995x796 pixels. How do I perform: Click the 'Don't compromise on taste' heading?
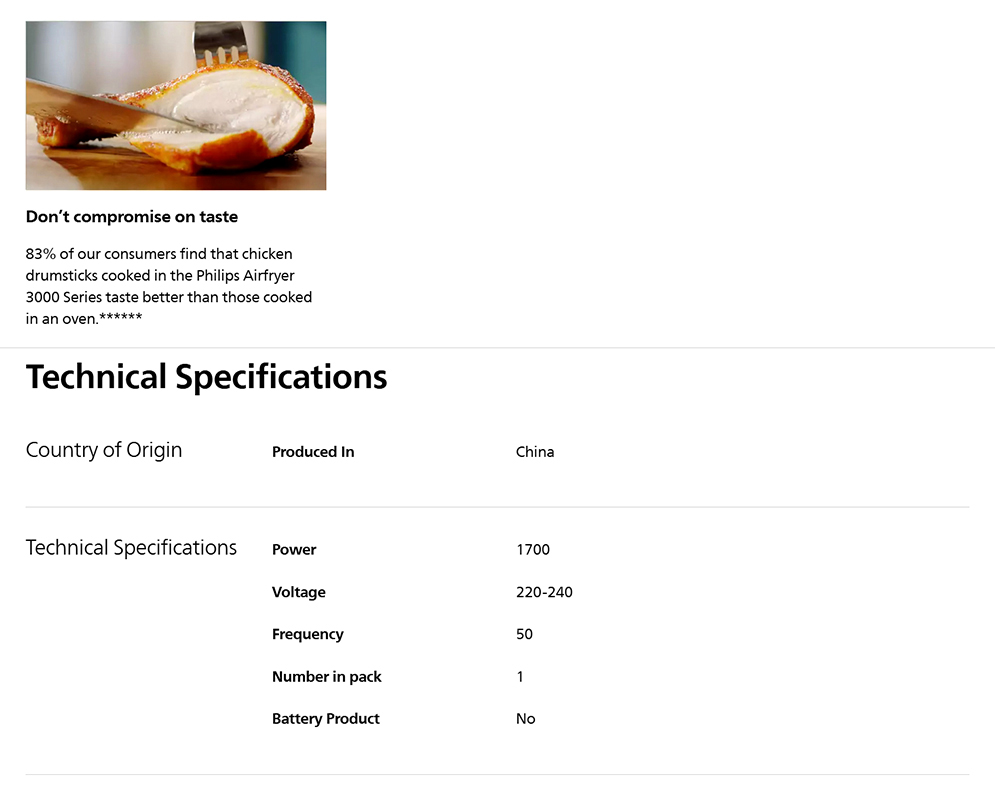[132, 217]
